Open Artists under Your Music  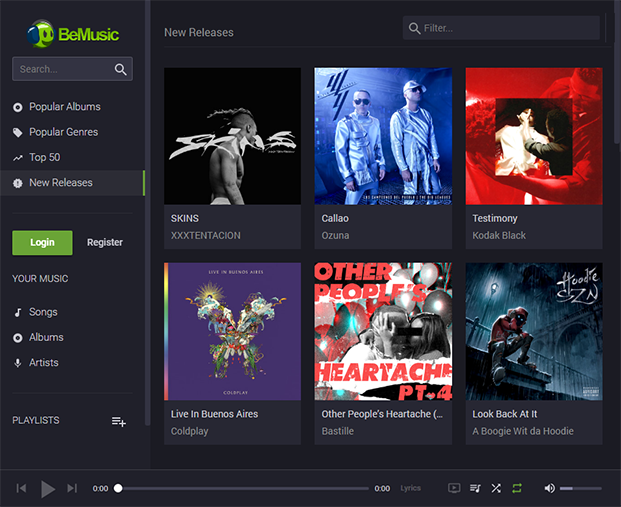[x=72, y=363]
